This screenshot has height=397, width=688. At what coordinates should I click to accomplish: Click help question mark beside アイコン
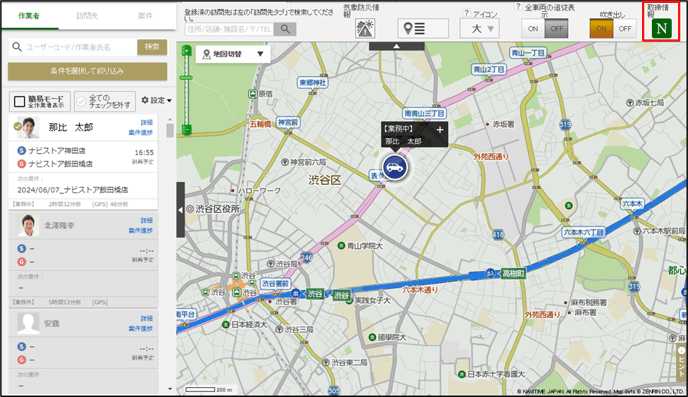coord(466,13)
